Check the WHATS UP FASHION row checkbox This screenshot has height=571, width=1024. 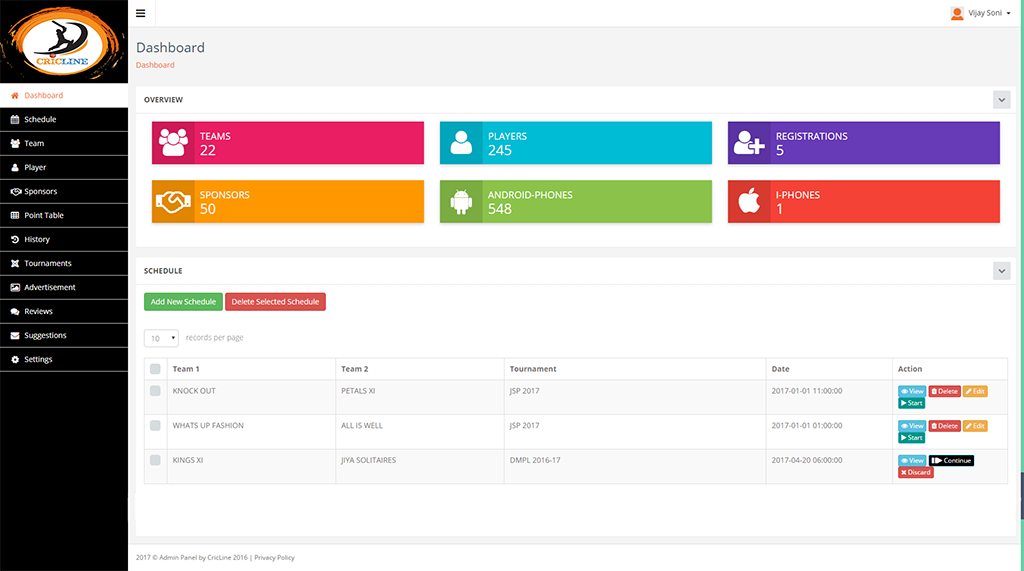click(x=155, y=425)
